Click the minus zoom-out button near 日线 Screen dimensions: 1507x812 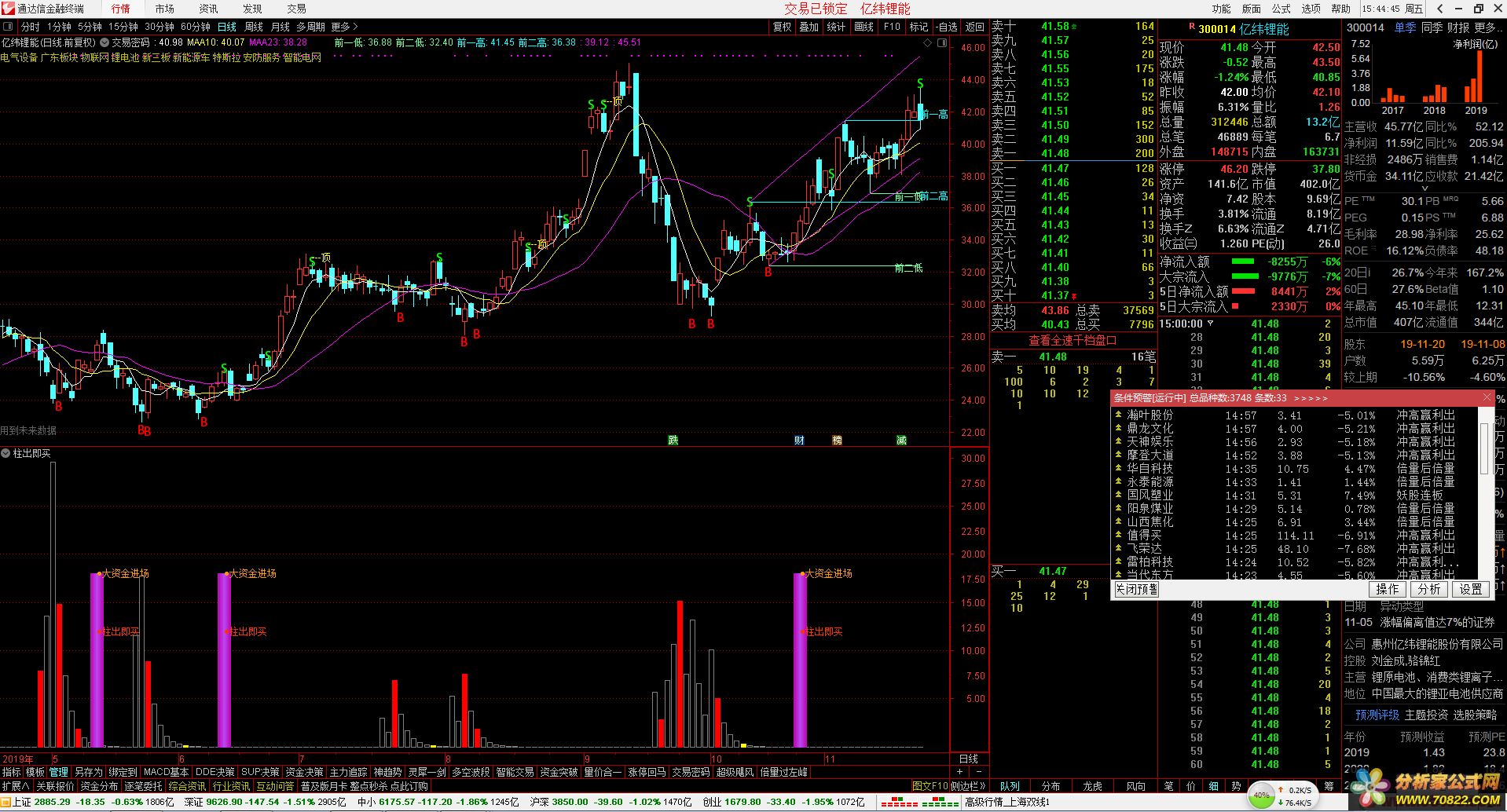coord(978,772)
